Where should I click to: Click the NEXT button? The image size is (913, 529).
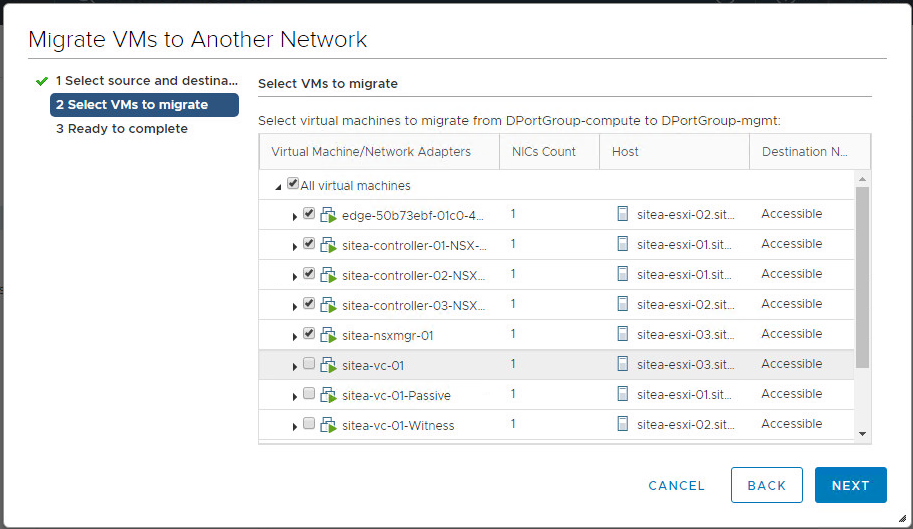850,485
